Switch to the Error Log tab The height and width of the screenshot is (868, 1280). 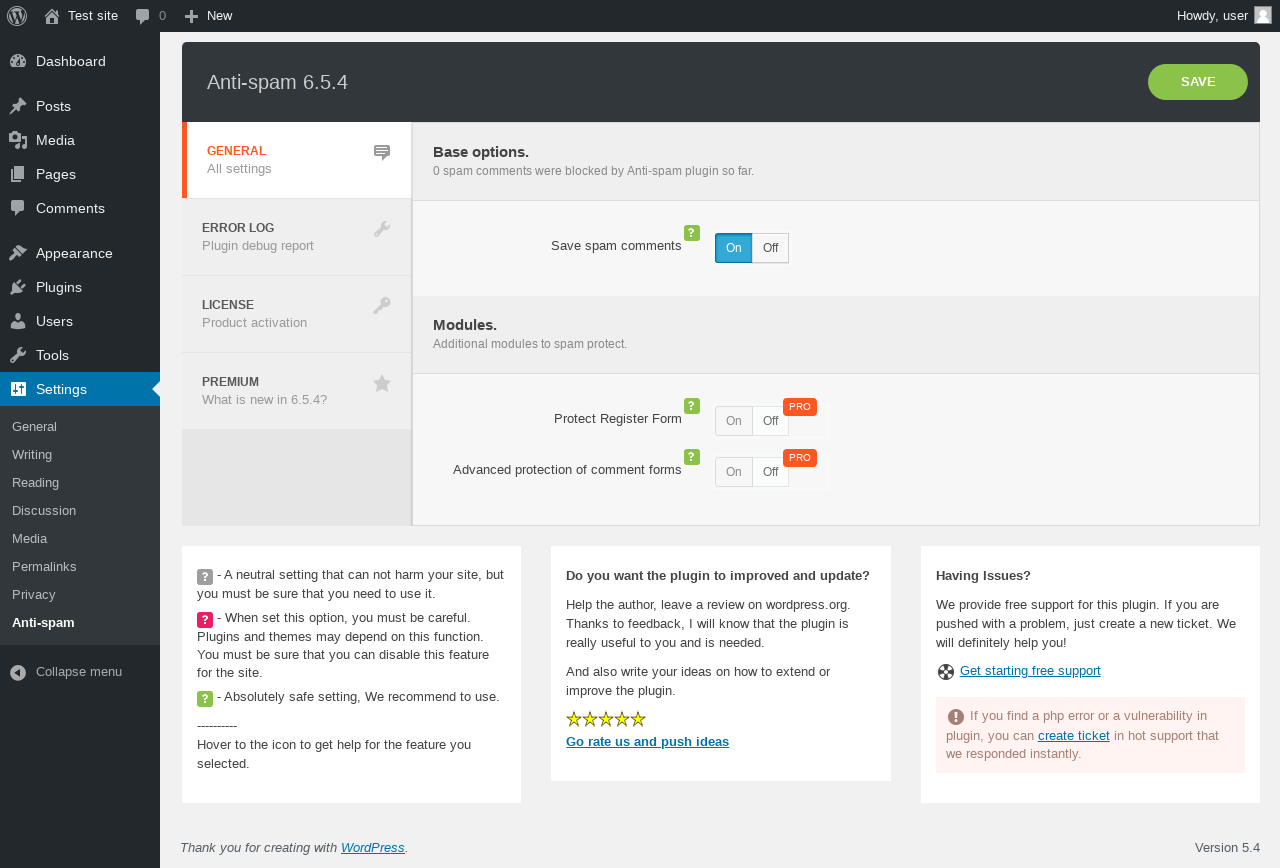pyautogui.click(x=296, y=237)
